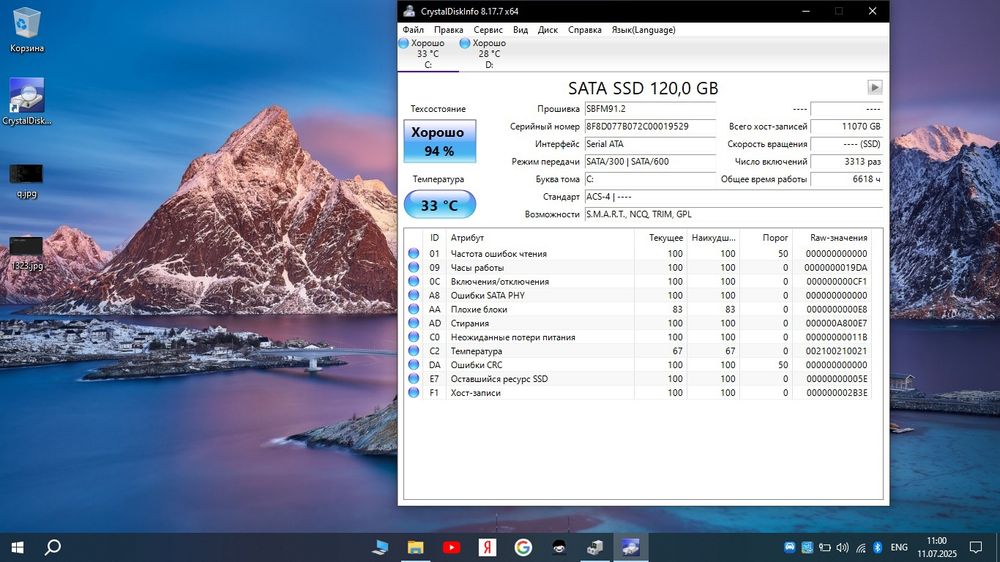Switch the ENG input language

coord(899,547)
